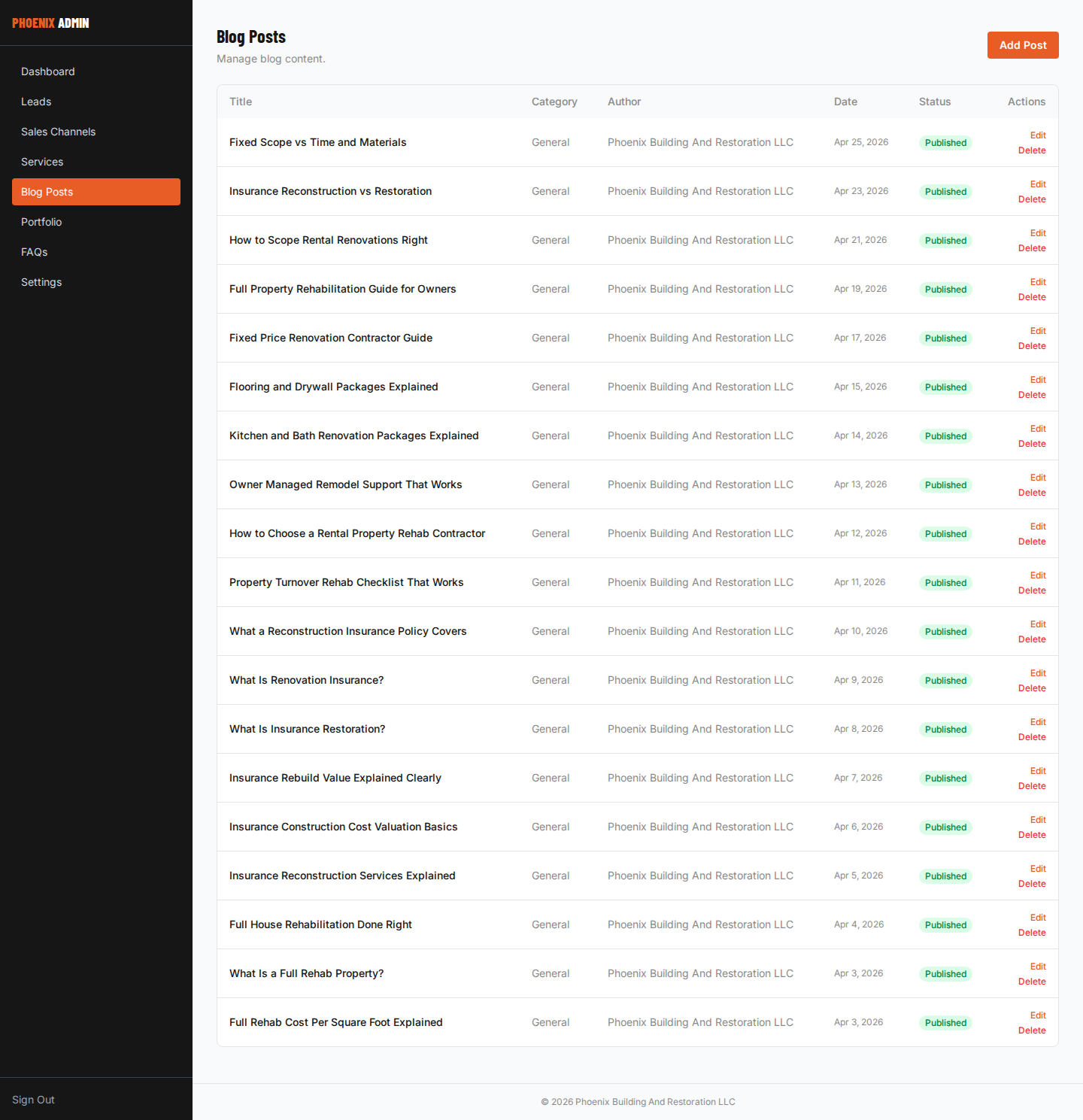Open the Portfolio section
The image size is (1083, 1120).
(96, 222)
